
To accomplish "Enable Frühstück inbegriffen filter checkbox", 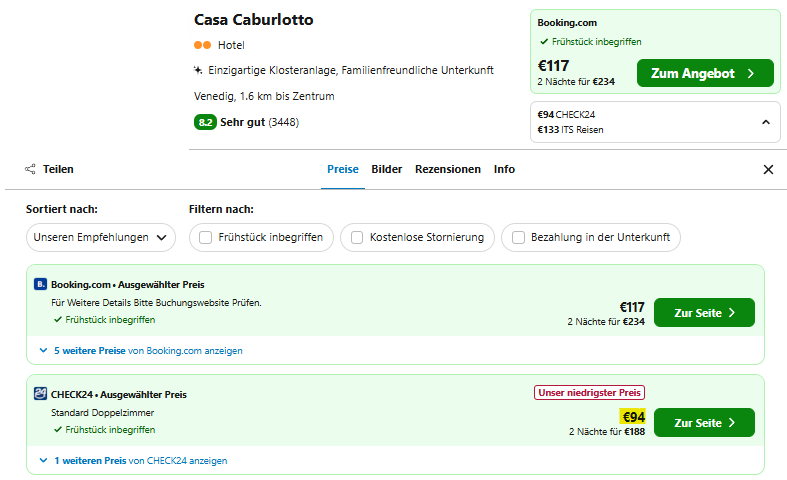I will pyautogui.click(x=205, y=237).
